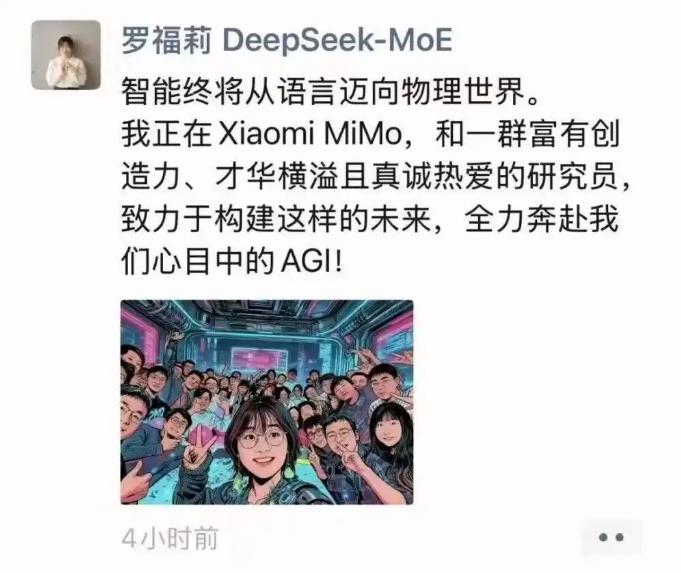Open 罗福莉's profile avatar picture
This screenshot has height=573, width=681.
tap(66, 55)
